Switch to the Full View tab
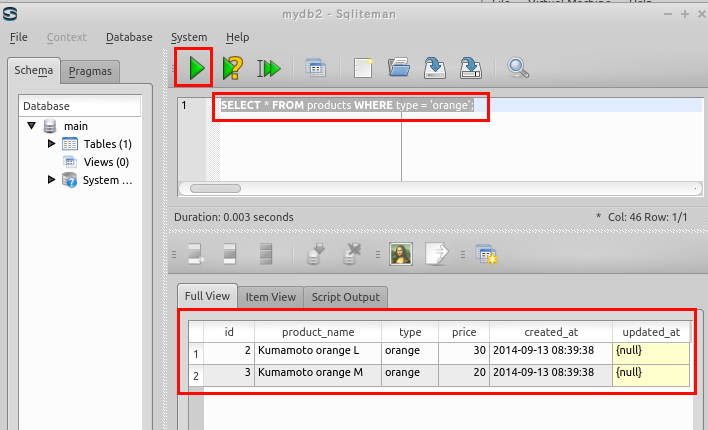The width and height of the screenshot is (708, 430). click(207, 296)
